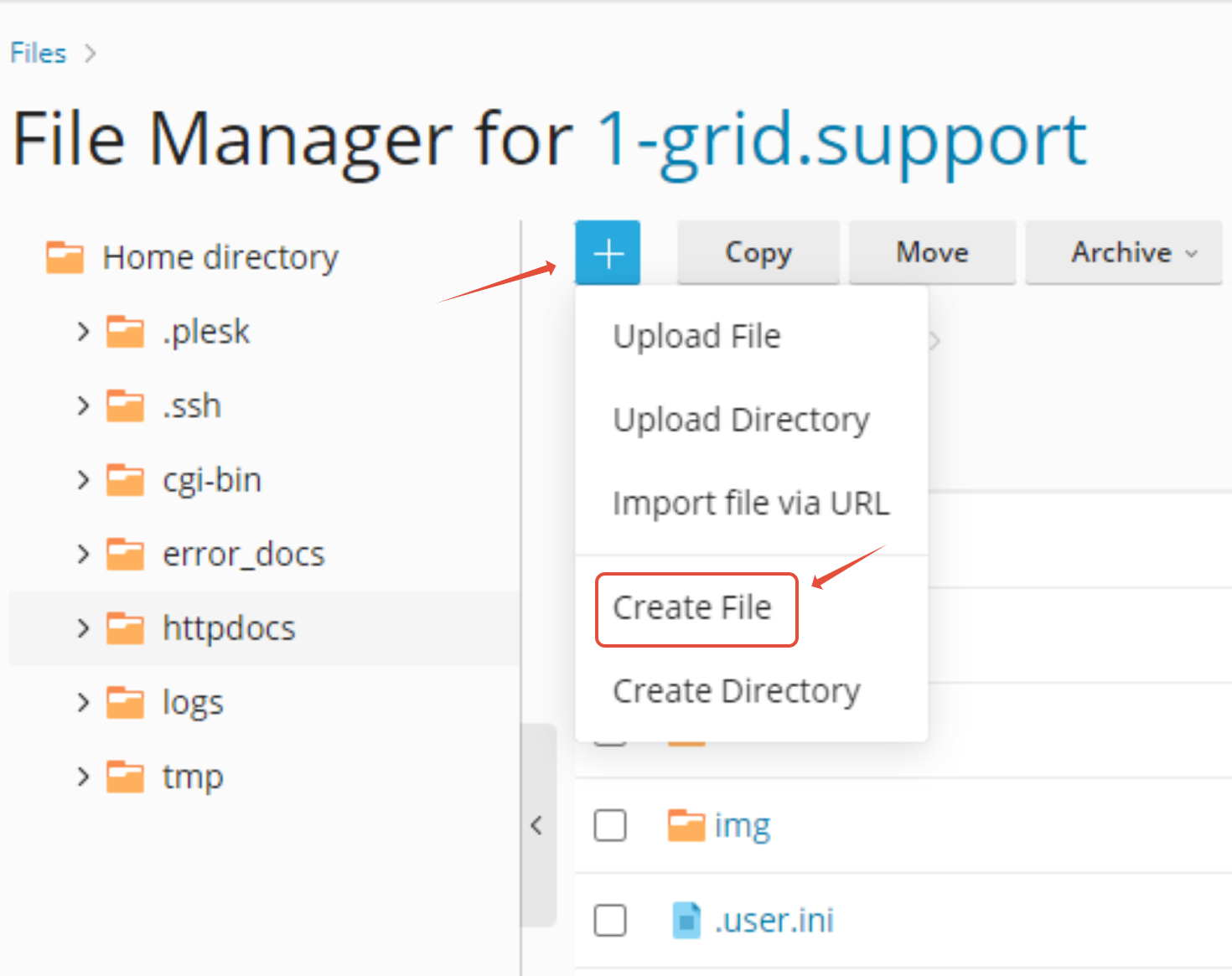Expand the error_docs tree node
The height and width of the screenshot is (976, 1232).
(82, 555)
